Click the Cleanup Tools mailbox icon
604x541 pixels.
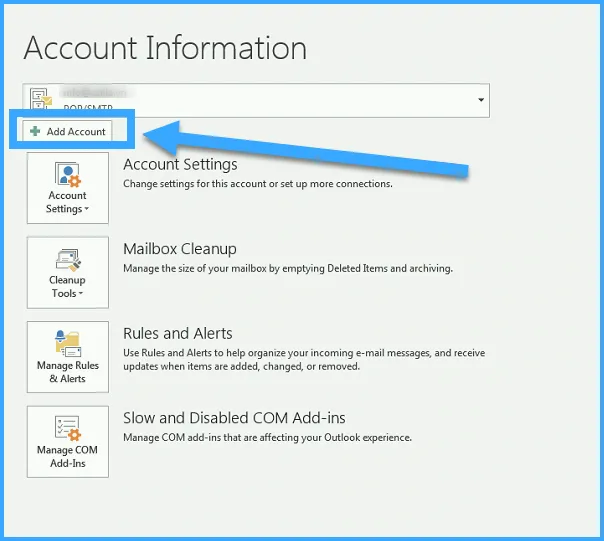[68, 259]
